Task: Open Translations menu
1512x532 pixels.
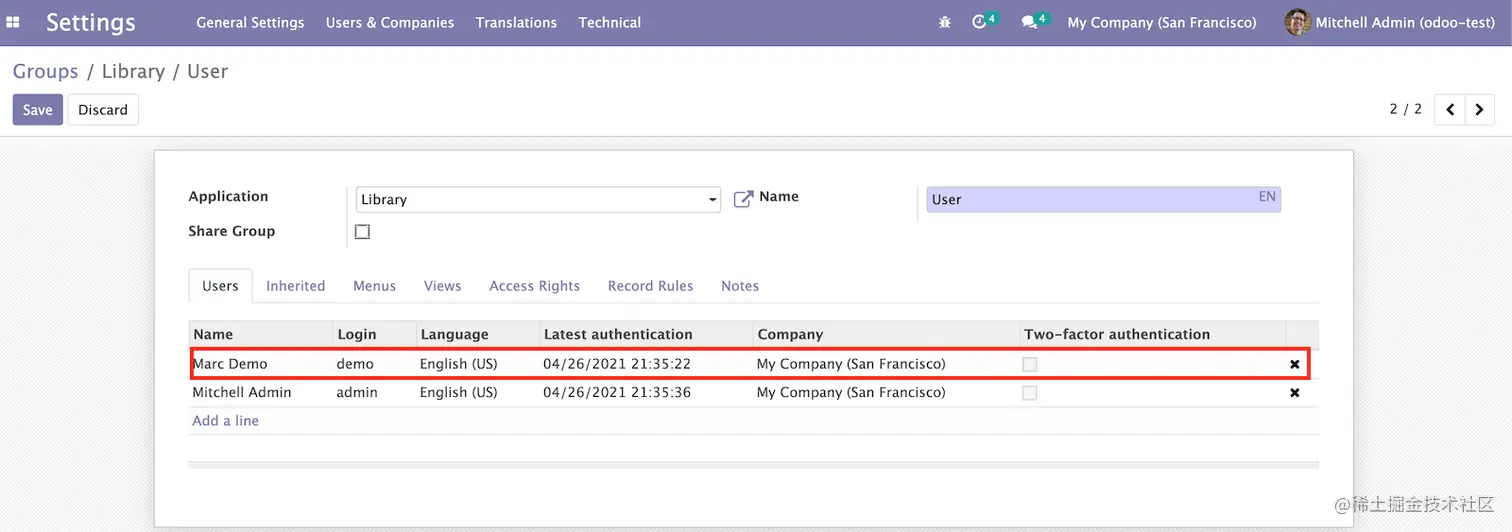Action: [x=516, y=22]
